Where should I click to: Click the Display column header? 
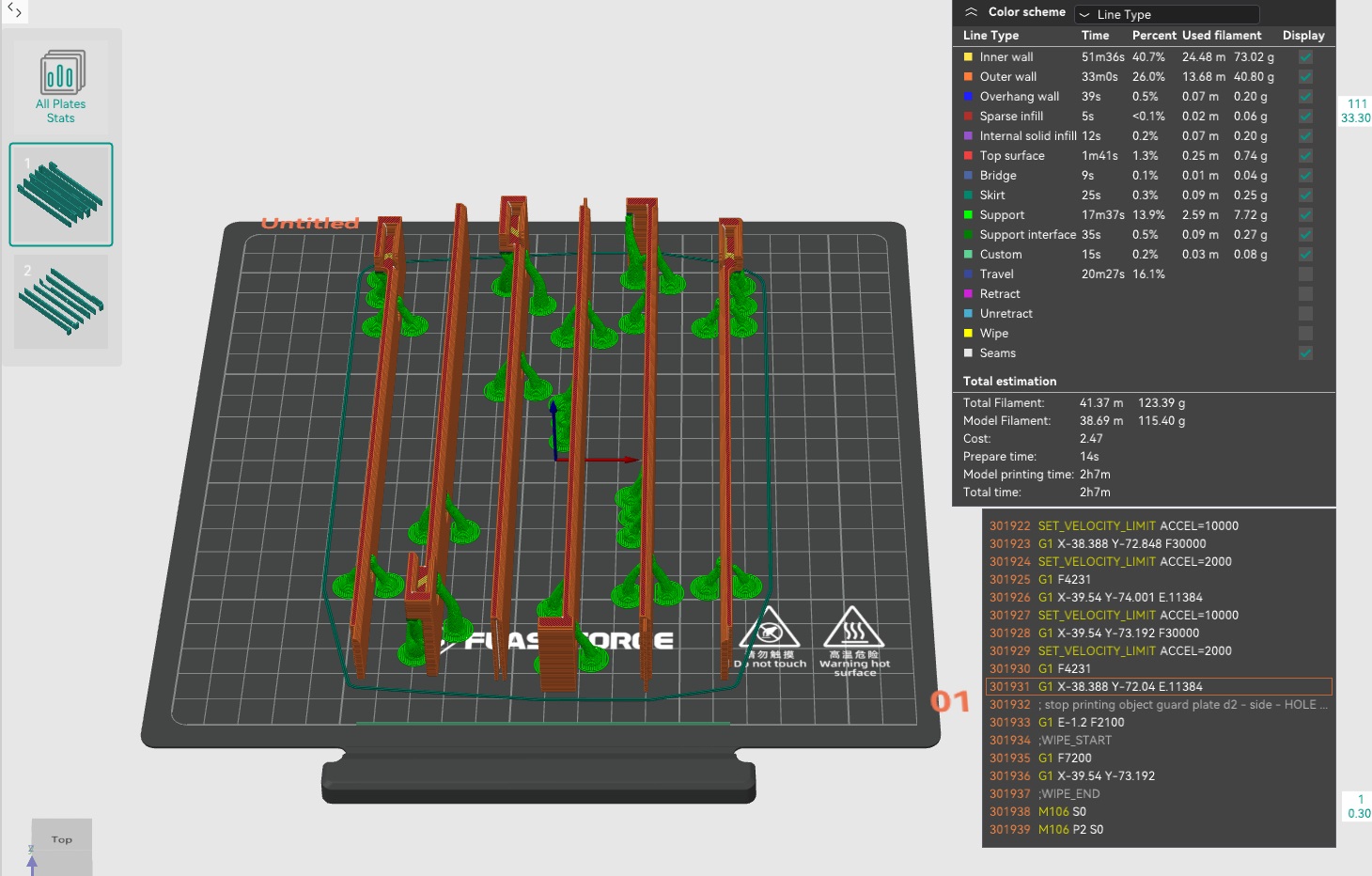(x=1303, y=35)
